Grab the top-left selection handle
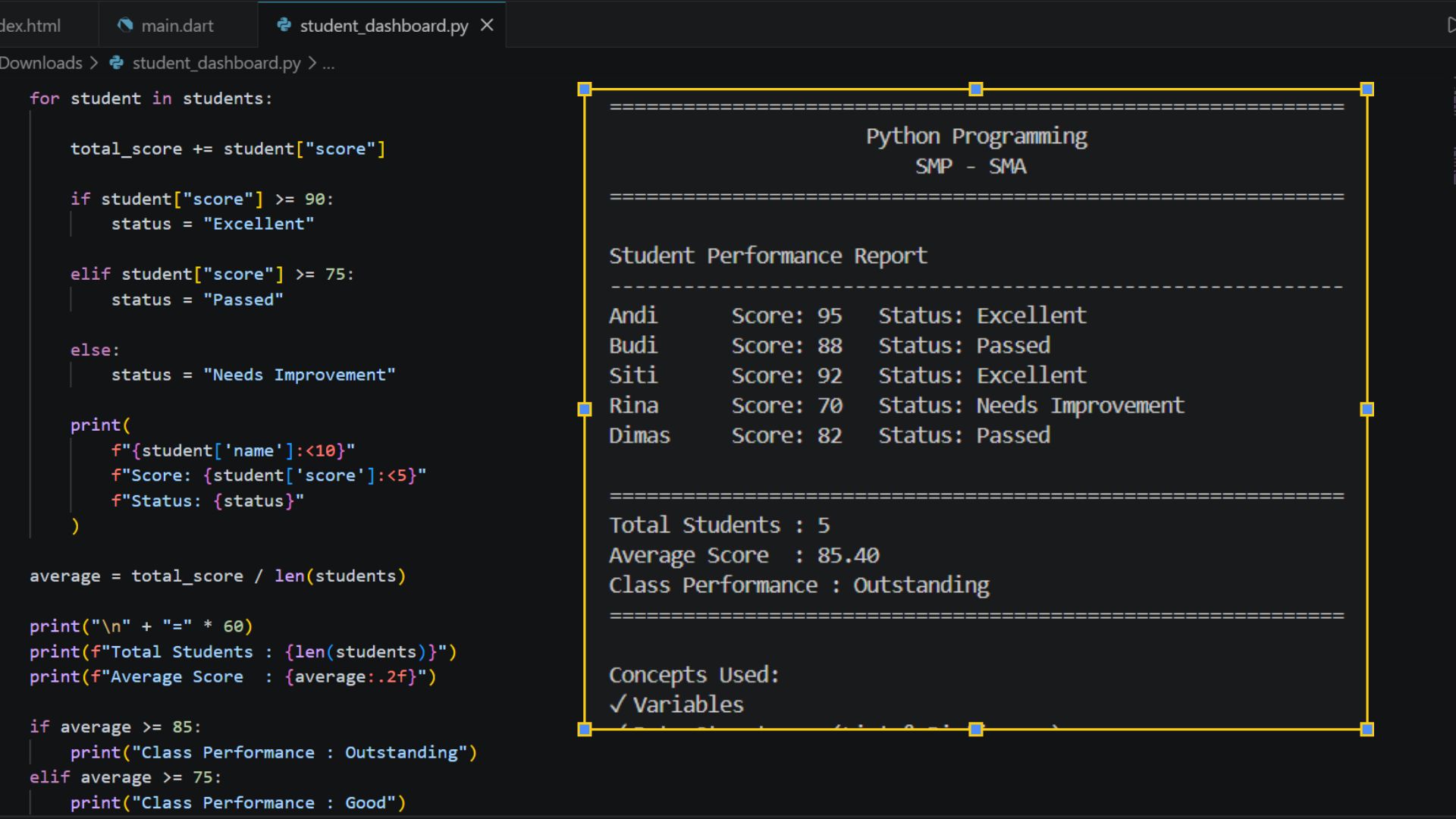This screenshot has height=819, width=1456. tap(584, 89)
